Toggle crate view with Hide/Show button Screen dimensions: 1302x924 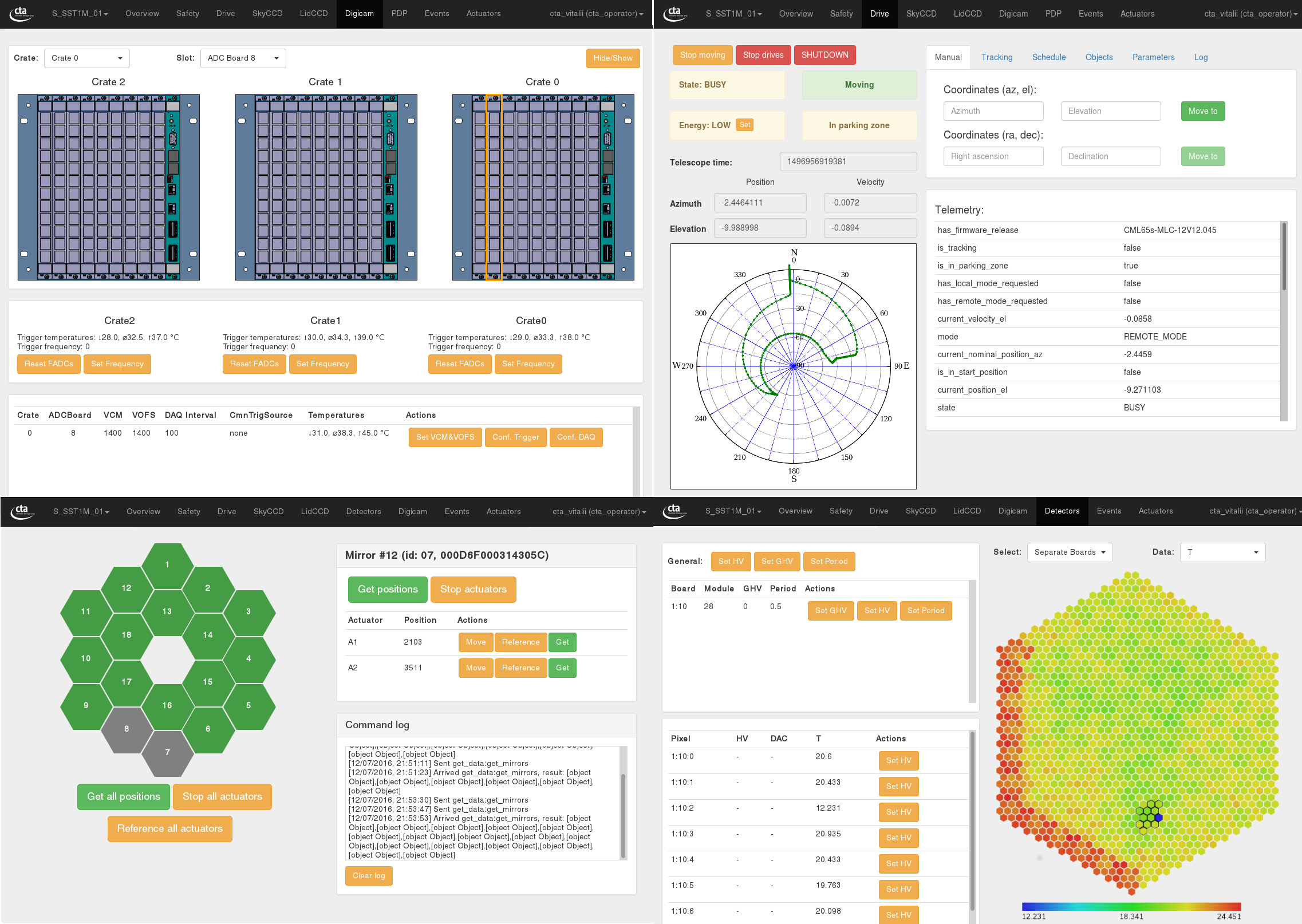[x=612, y=58]
